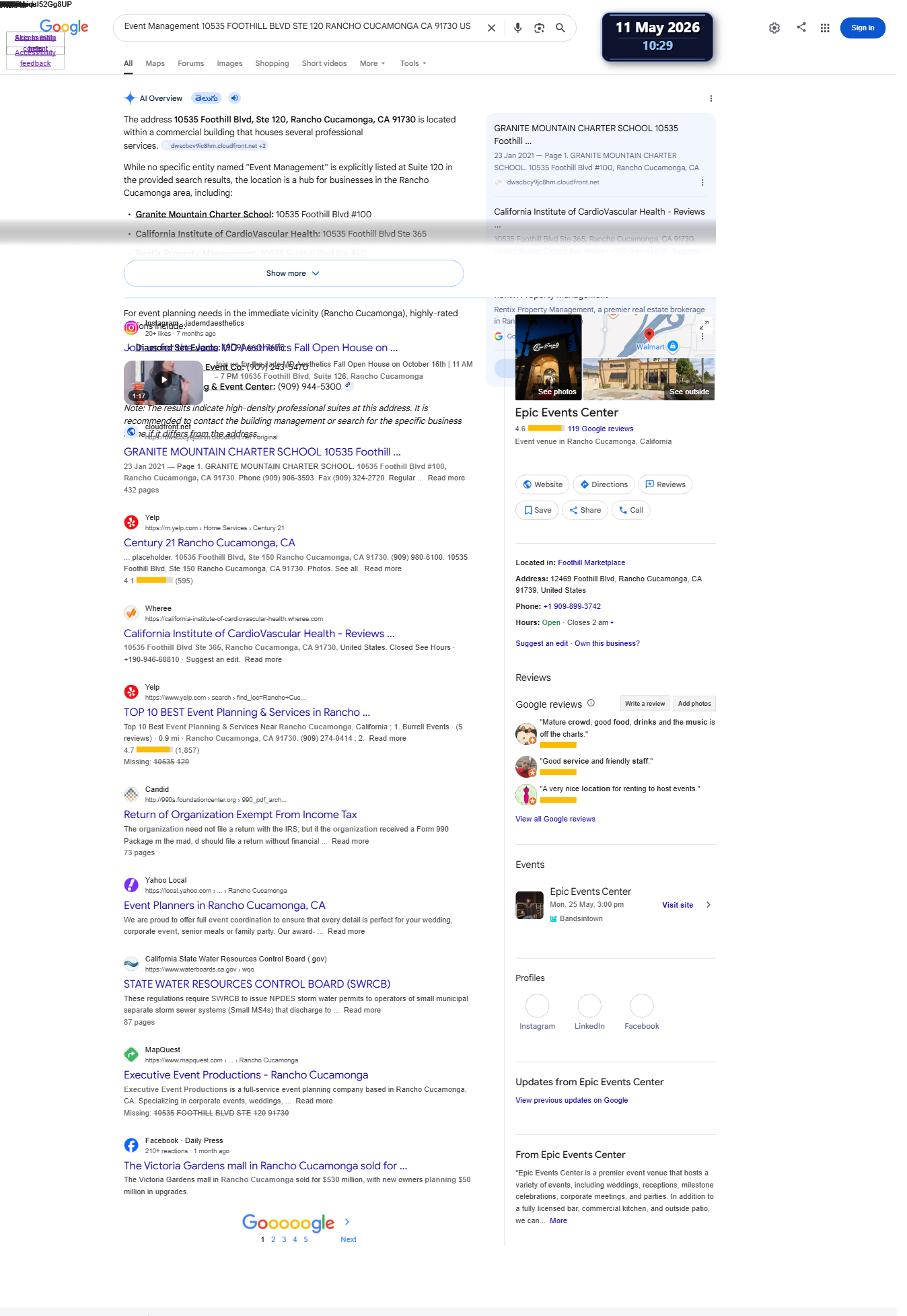Open the Epic Events Center event chevron
The width and height of the screenshot is (907, 1316).
pos(708,905)
